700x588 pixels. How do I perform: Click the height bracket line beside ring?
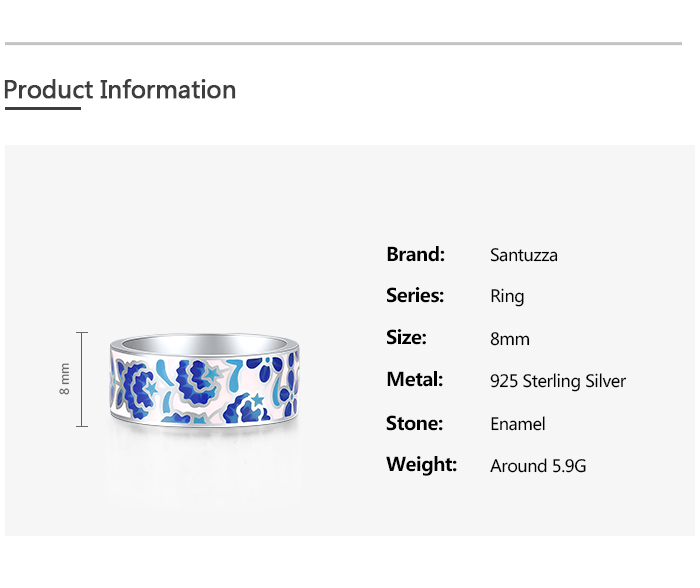coord(82,379)
